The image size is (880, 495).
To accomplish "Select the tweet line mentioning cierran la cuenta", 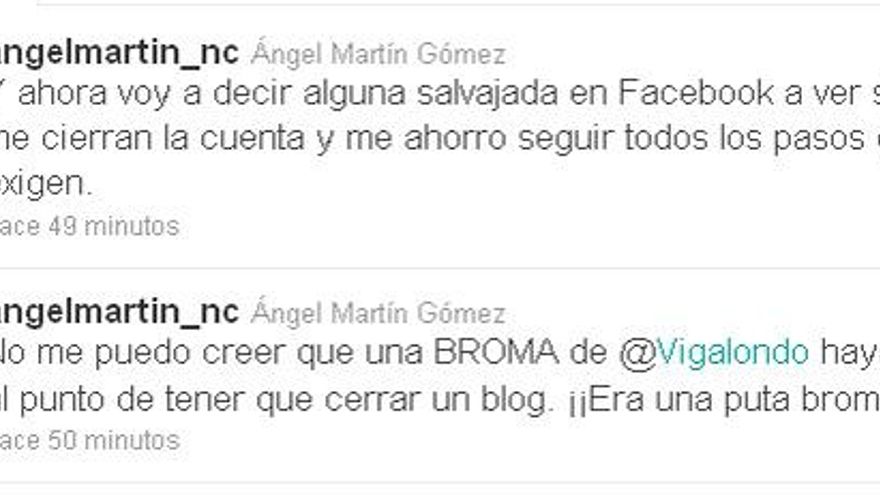I will (x=440, y=139).
